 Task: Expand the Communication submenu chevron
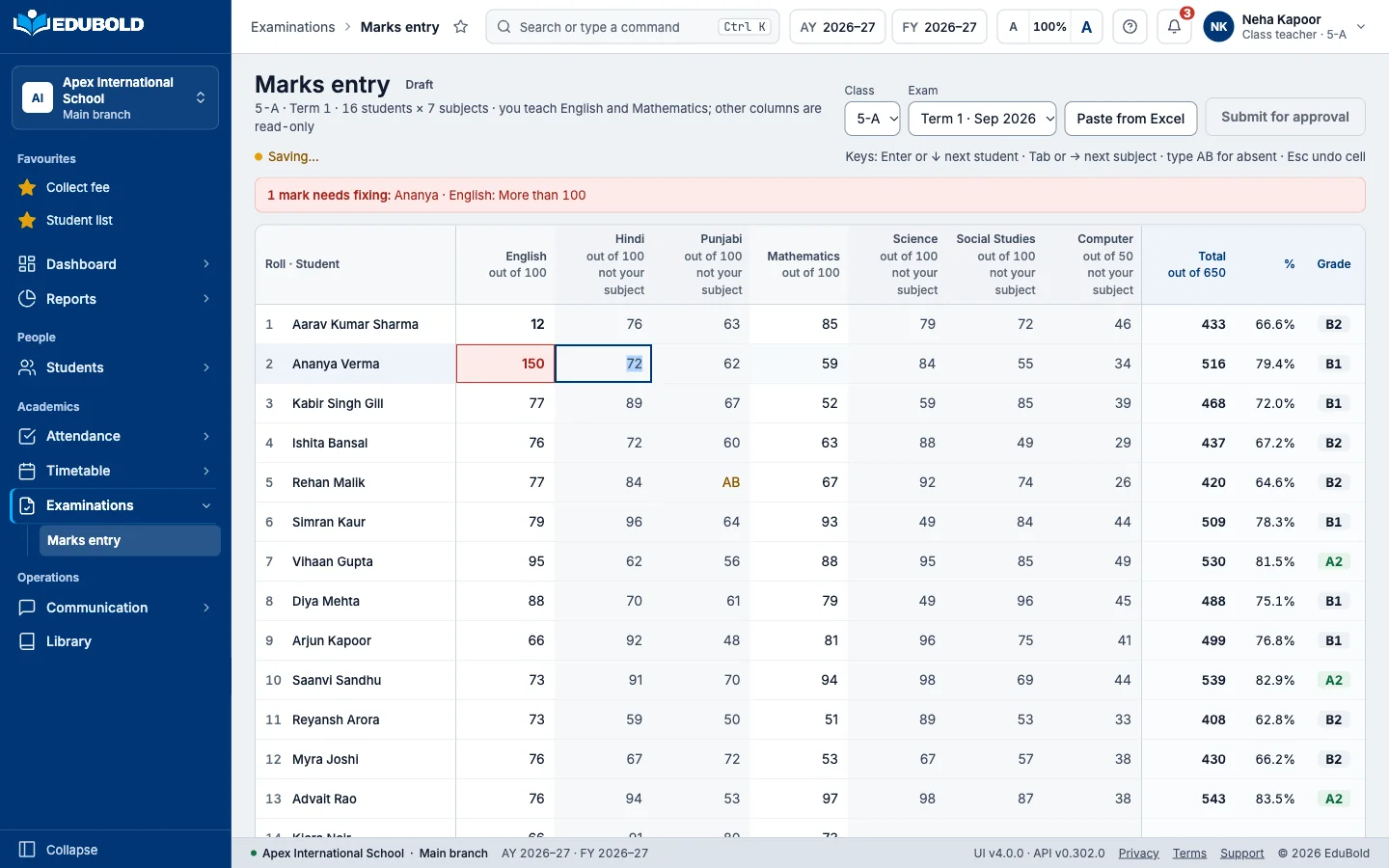click(206, 608)
